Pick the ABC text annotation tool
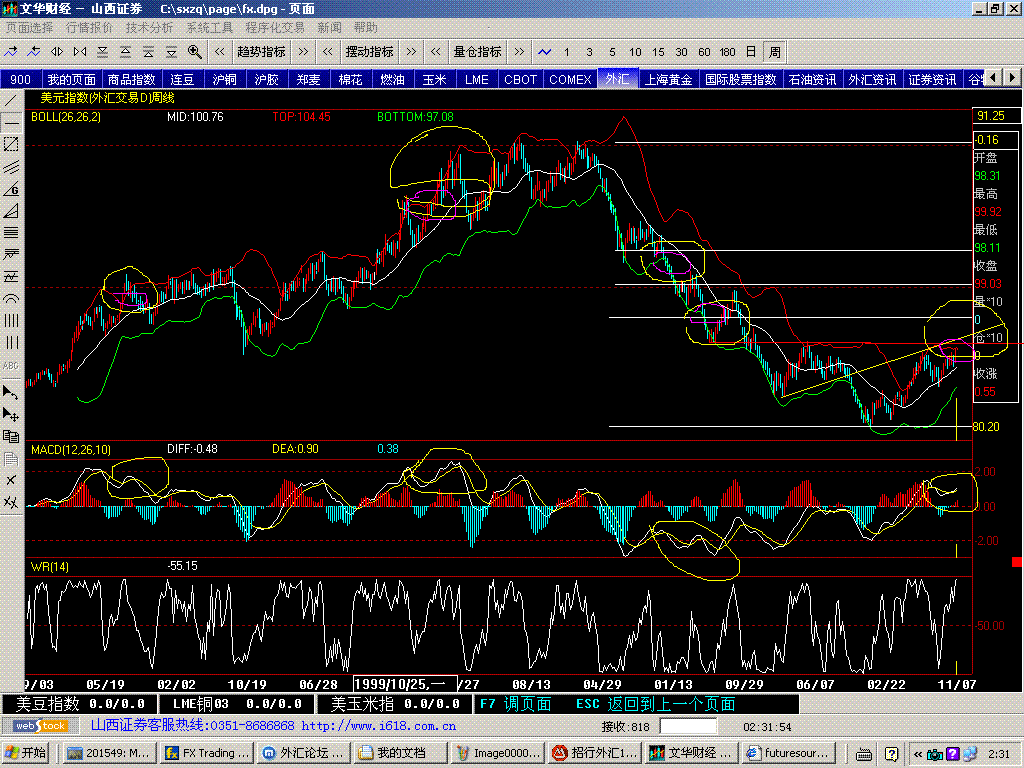Screen dimensions: 1024x768 pyautogui.click(x=11, y=365)
